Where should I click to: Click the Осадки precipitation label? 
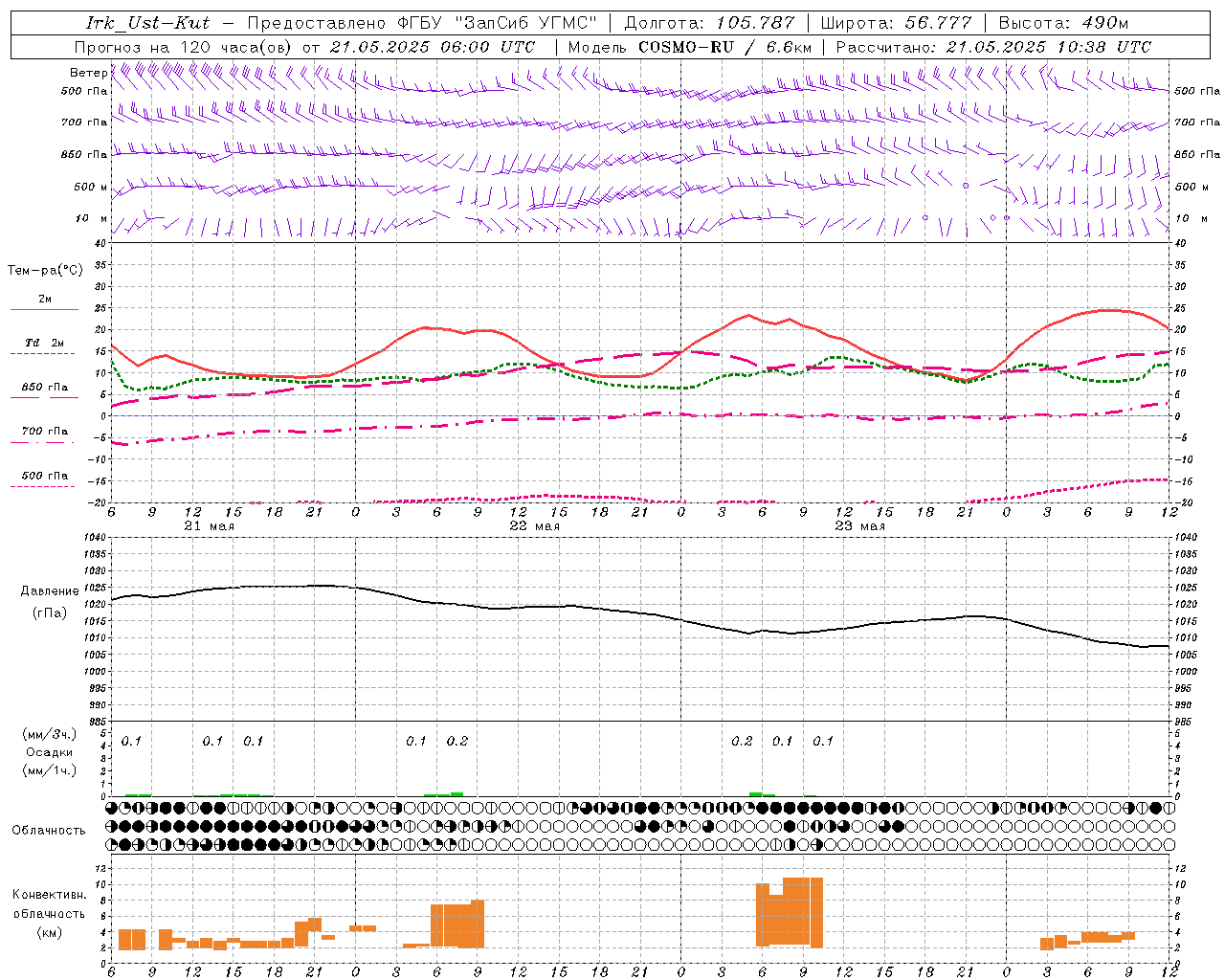coord(50,752)
